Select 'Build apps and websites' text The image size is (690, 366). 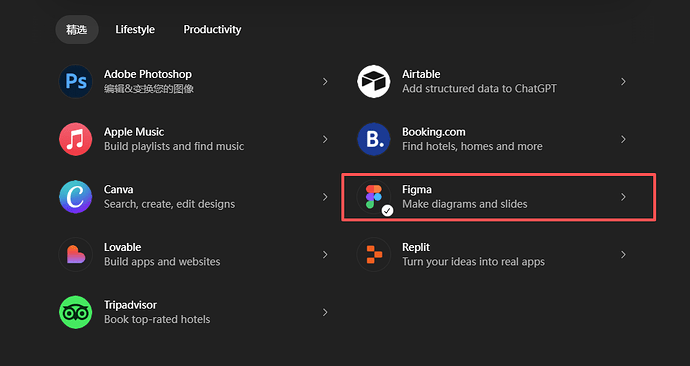162,261
